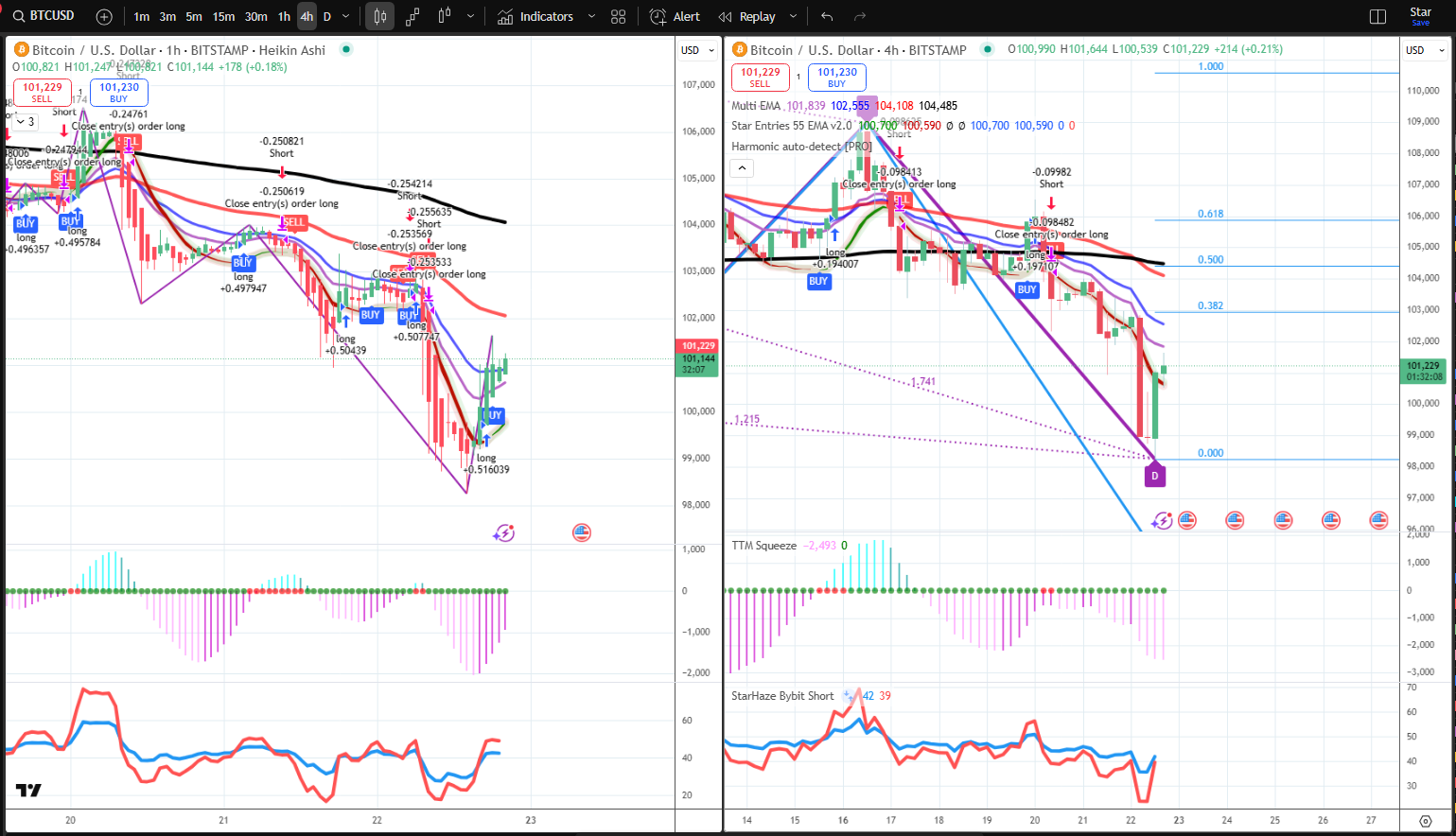Click the redo arrow icon
The width and height of the screenshot is (1456, 836).
pyautogui.click(x=860, y=17)
